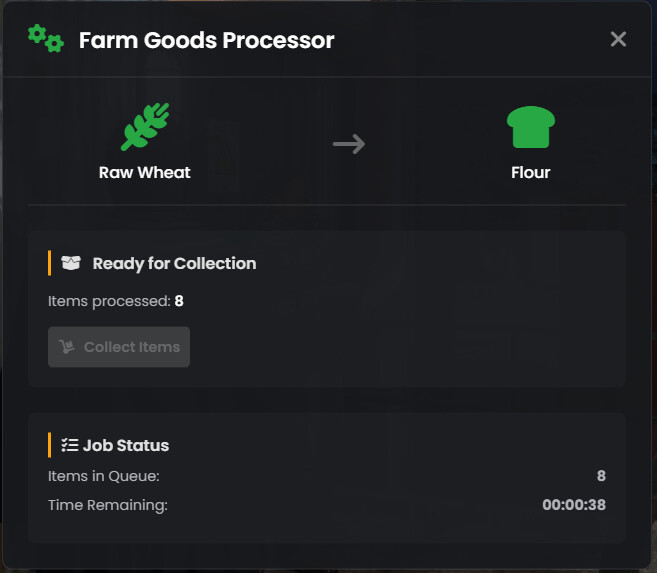Click the cart icon in Collect Items button

coord(68,347)
